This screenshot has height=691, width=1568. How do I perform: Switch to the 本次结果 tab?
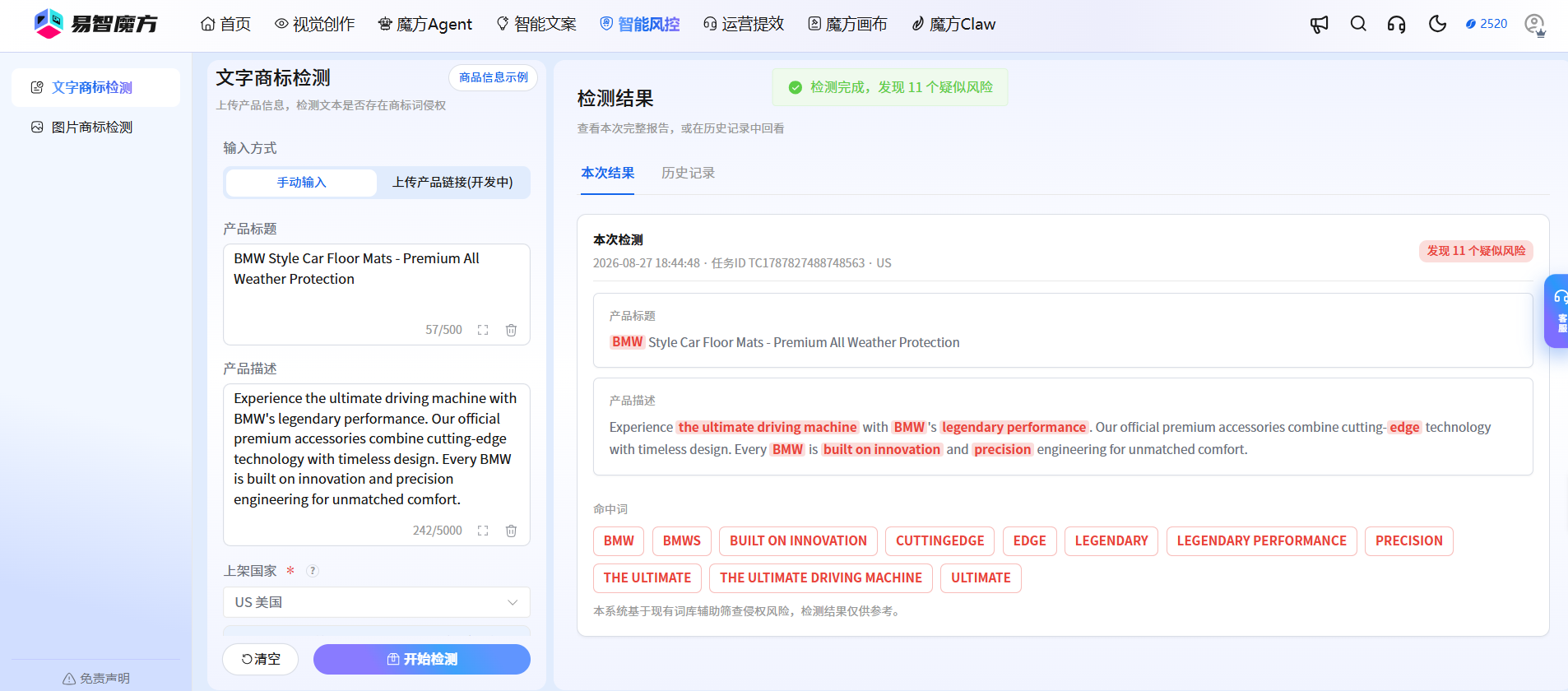point(607,173)
